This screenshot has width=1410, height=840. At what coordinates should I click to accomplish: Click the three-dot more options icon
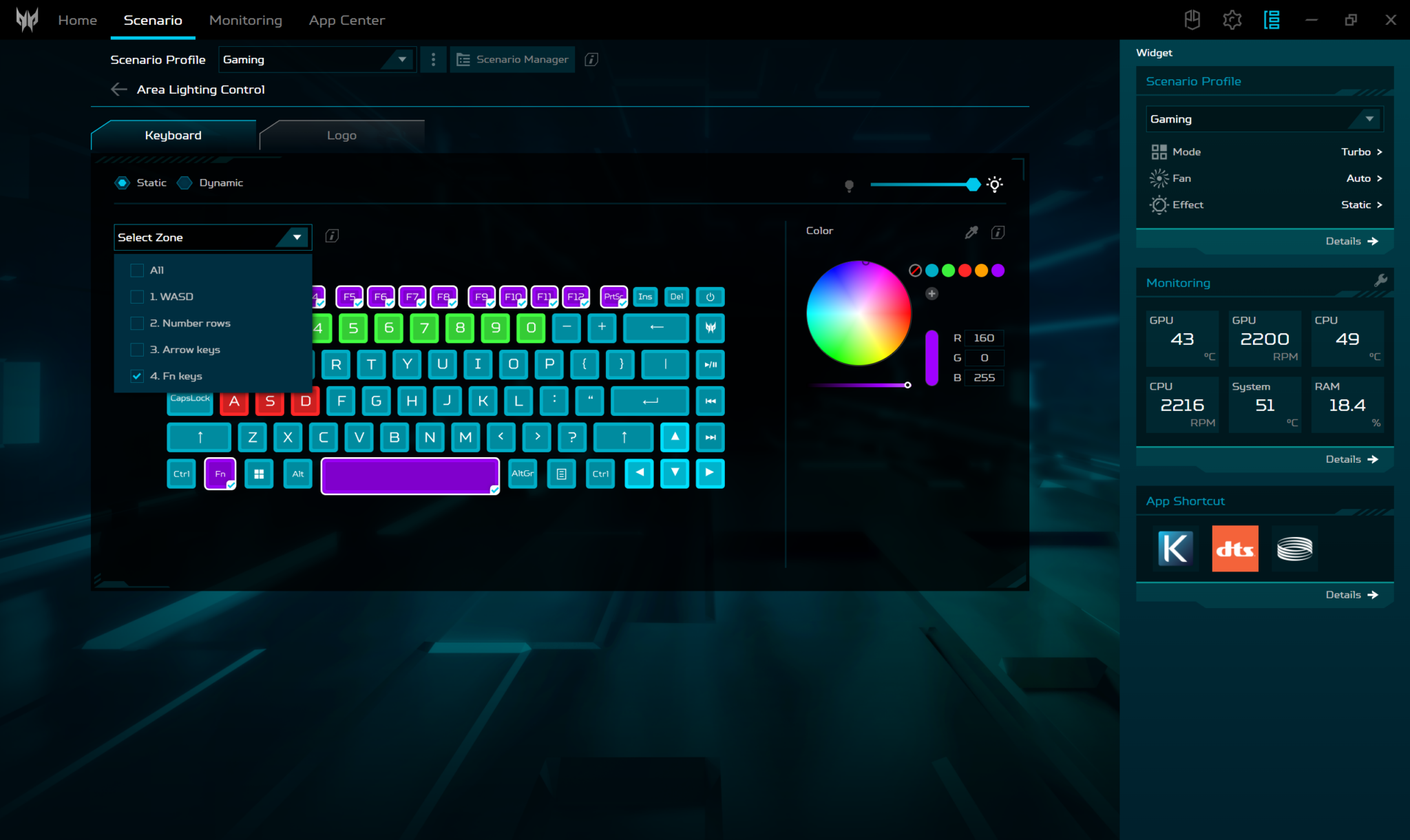tap(433, 60)
